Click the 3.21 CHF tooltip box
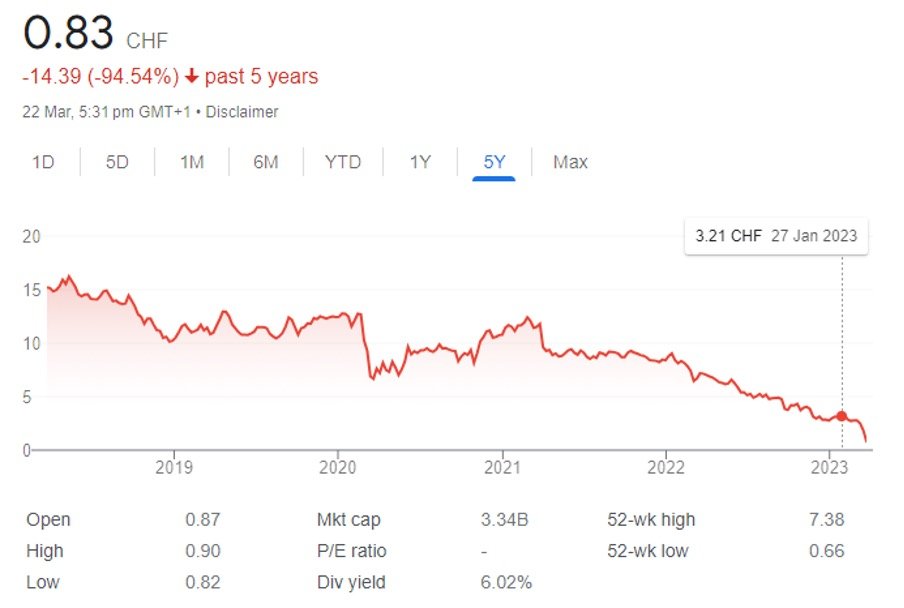Screen dimensions: 904x608 point(776,237)
